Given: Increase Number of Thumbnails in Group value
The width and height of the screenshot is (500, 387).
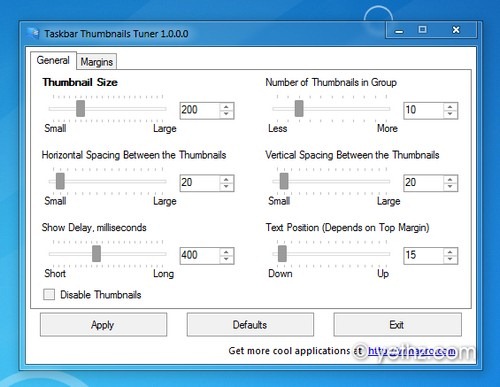Looking at the screenshot, I should (x=450, y=107).
